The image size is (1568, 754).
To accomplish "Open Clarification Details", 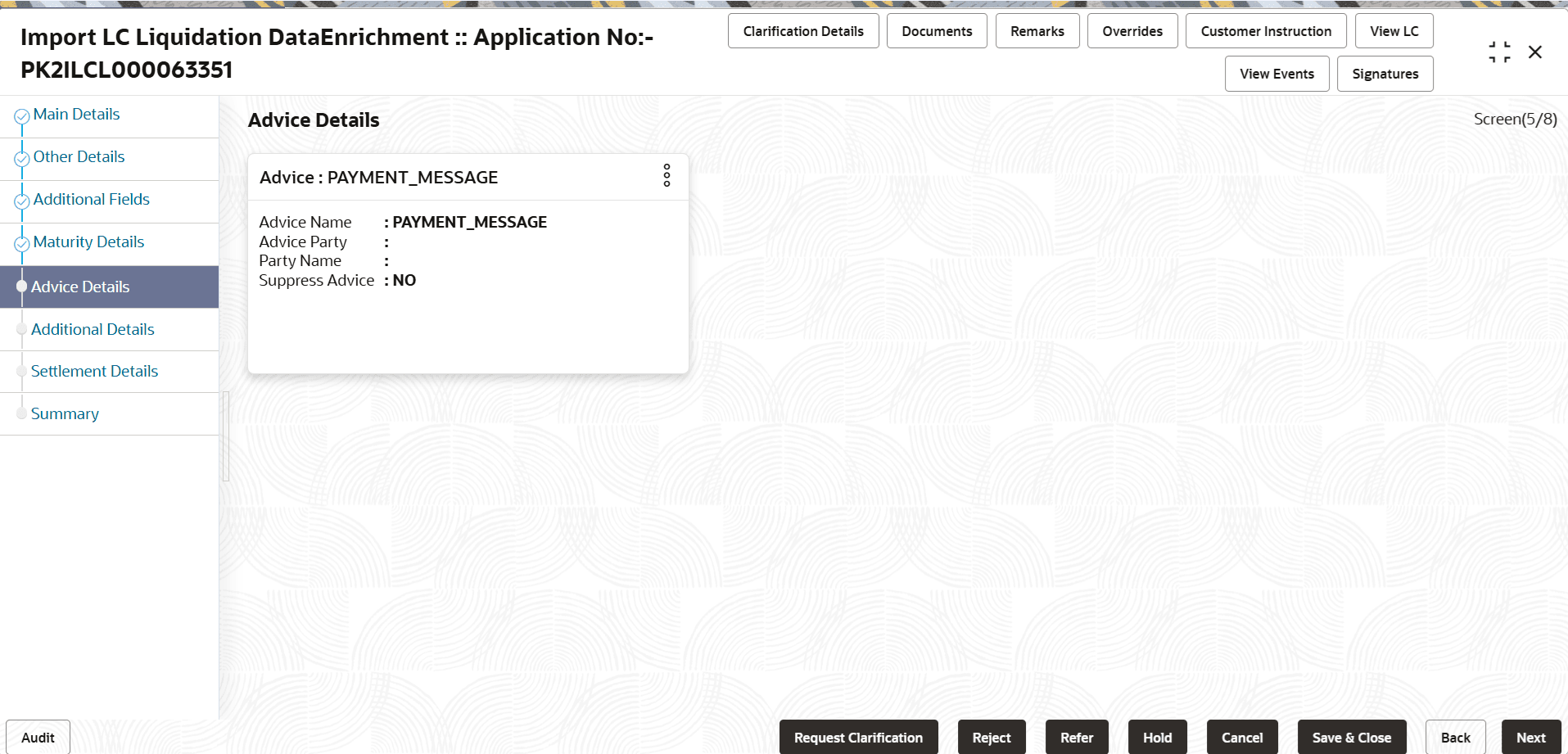I will (803, 31).
